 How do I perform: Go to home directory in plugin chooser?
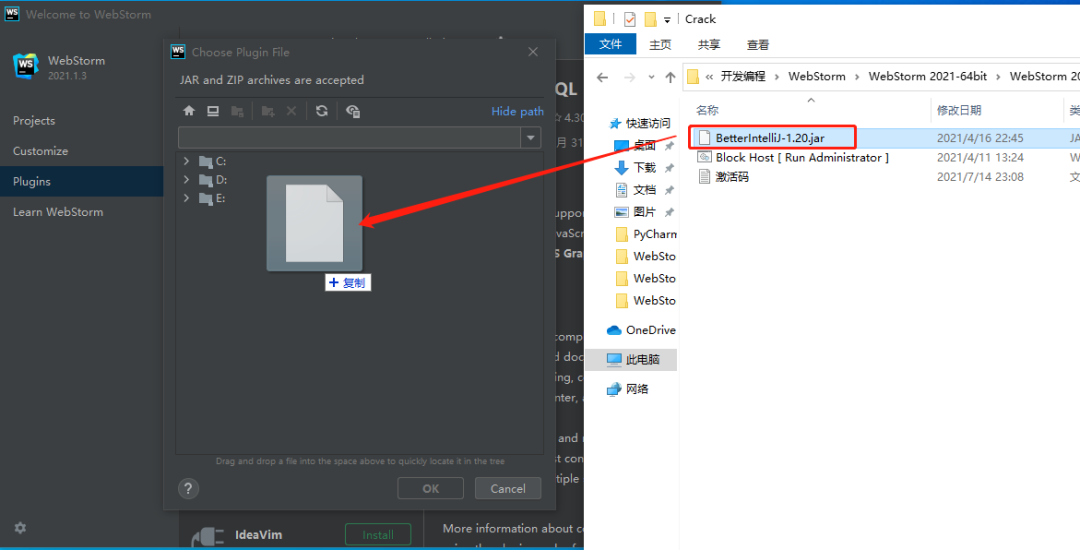pyautogui.click(x=189, y=111)
